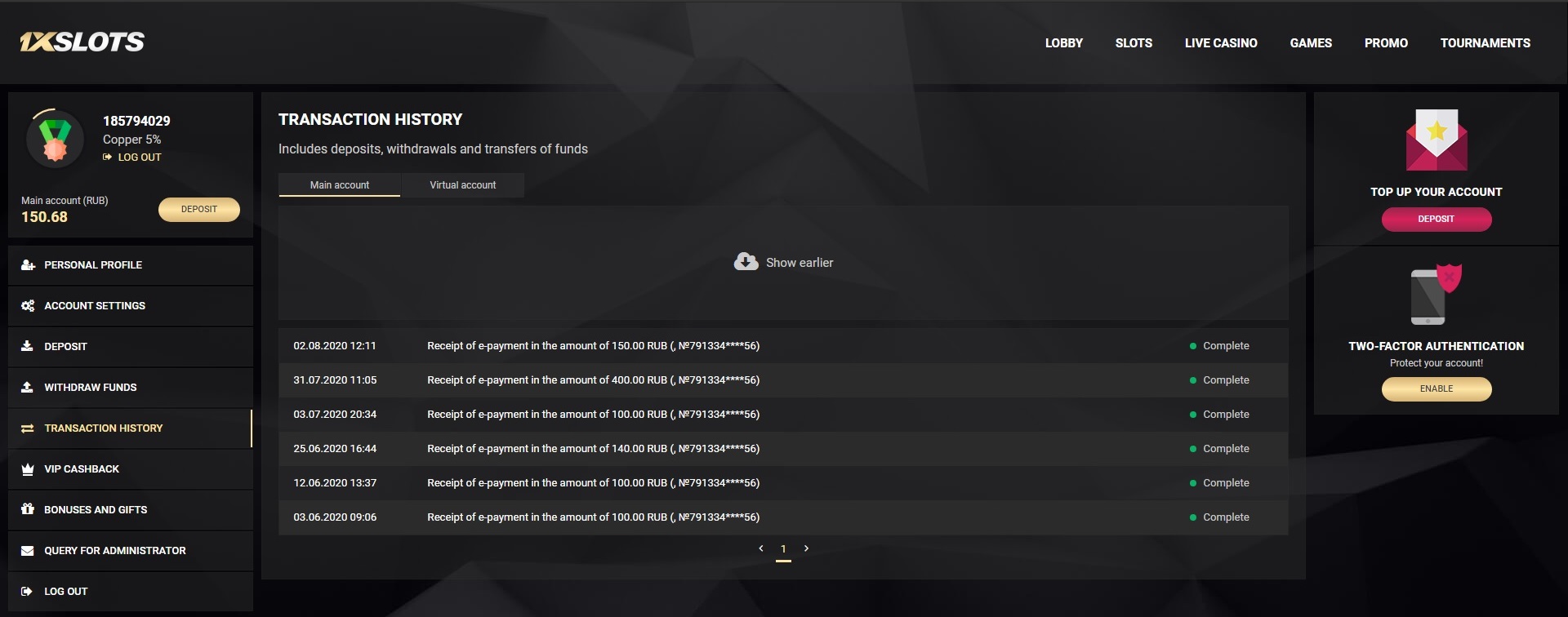Click the Log Out link under the account ID
Screen dimensions: 1568x617
[x=139, y=158]
